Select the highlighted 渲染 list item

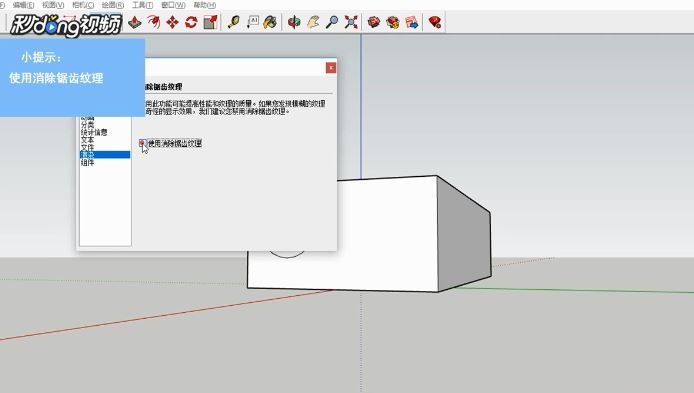[x=105, y=154]
